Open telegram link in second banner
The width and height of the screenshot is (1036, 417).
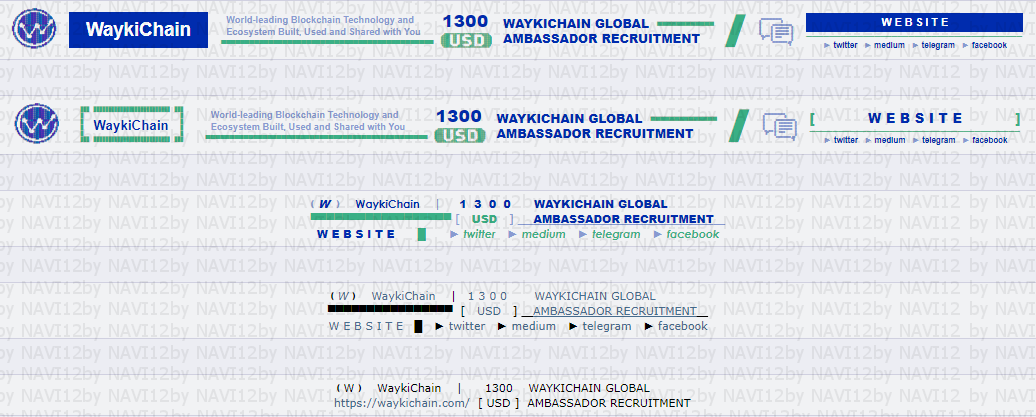[x=939, y=140]
